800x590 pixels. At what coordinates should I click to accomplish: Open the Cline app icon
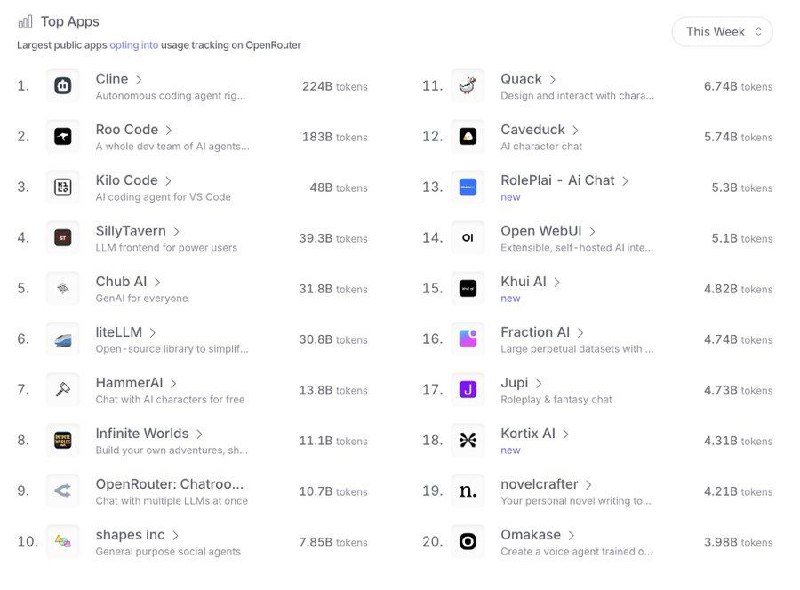click(63, 86)
